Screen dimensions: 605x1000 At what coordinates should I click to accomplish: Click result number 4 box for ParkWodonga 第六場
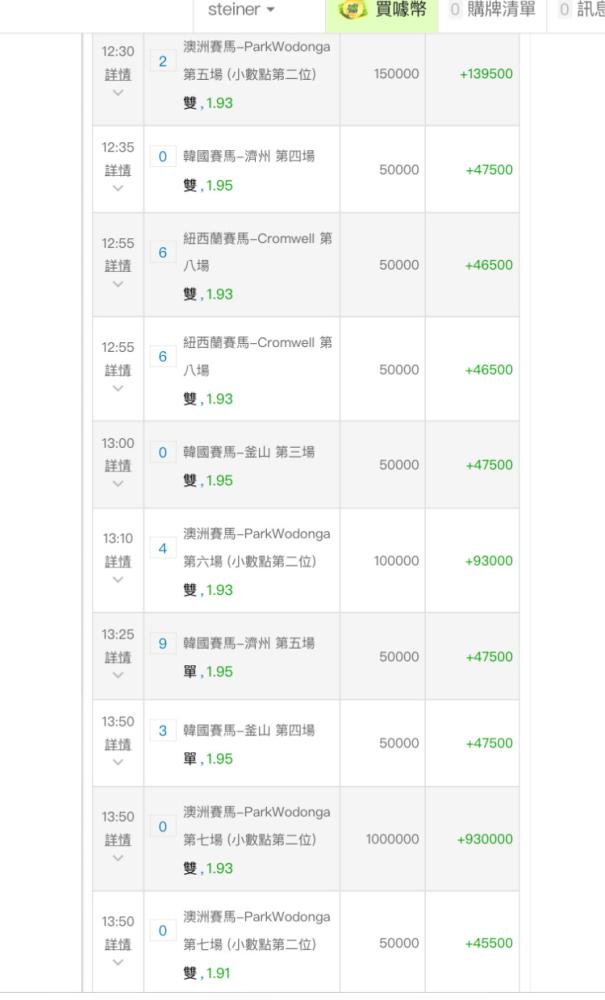tap(163, 548)
